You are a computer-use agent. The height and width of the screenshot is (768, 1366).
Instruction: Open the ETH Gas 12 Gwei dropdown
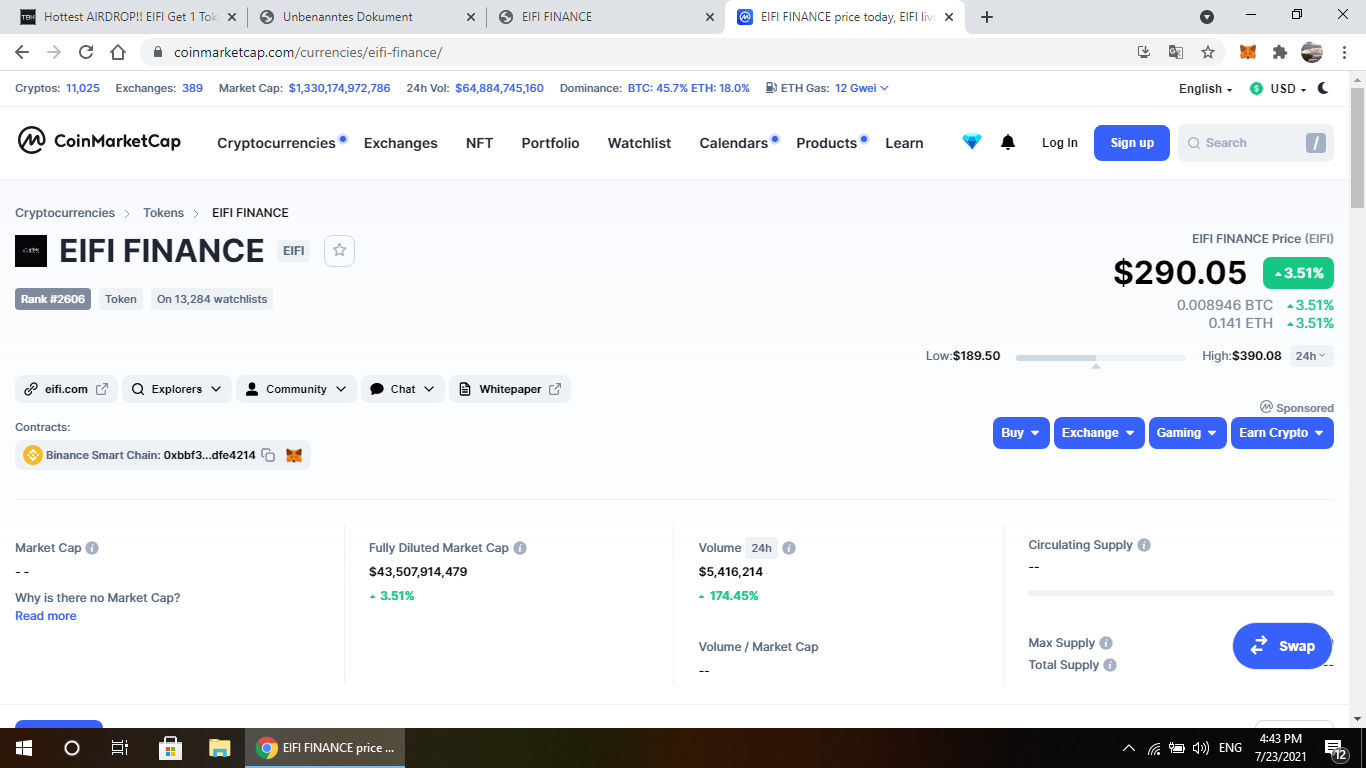pyautogui.click(x=862, y=88)
